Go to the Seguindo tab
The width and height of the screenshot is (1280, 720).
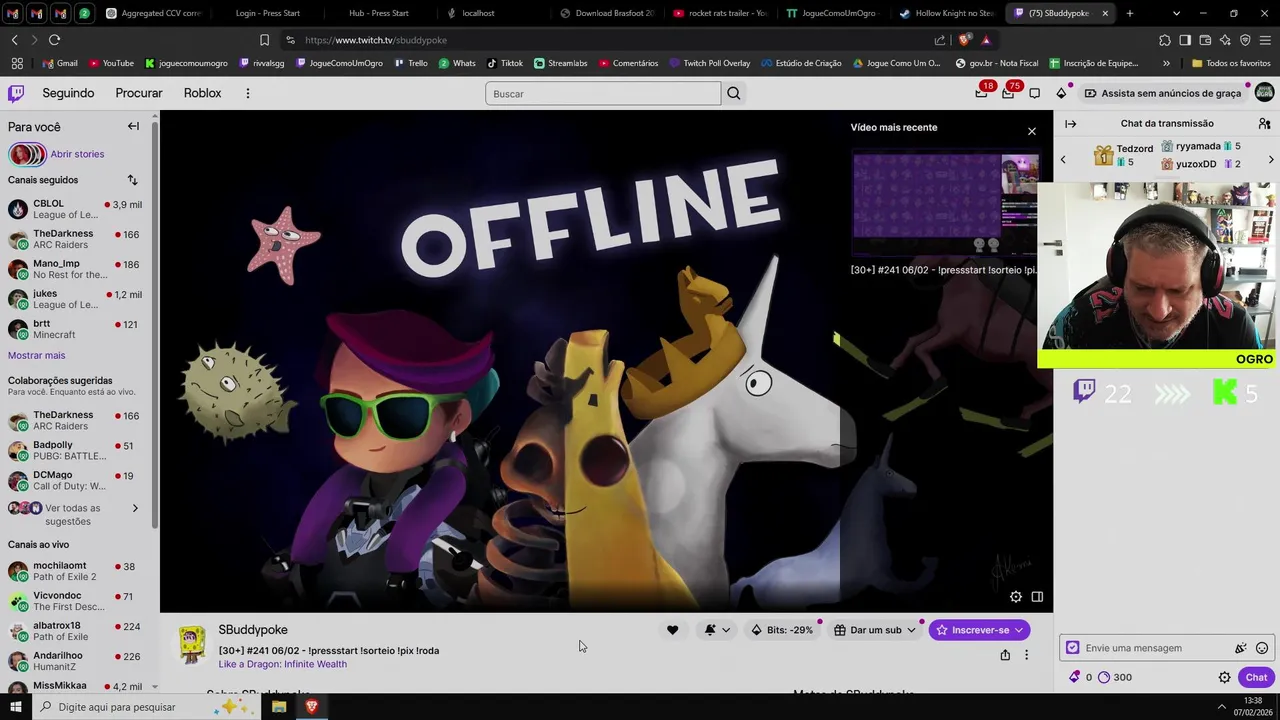click(68, 93)
